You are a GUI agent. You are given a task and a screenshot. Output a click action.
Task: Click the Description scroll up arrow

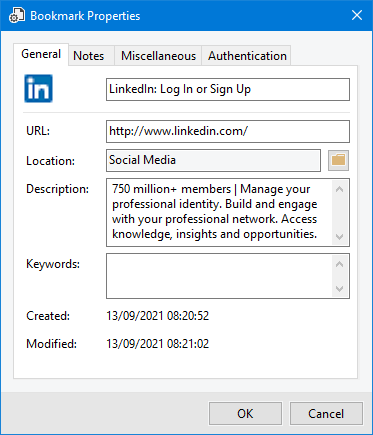pos(340,190)
